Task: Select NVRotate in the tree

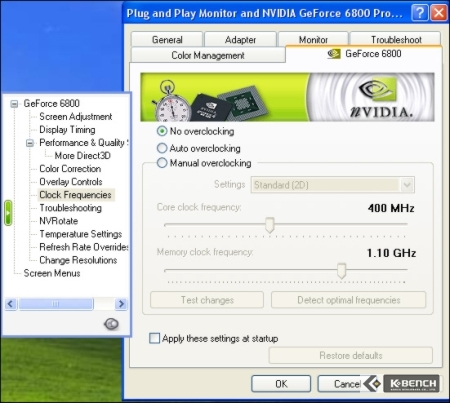Action: pos(58,221)
